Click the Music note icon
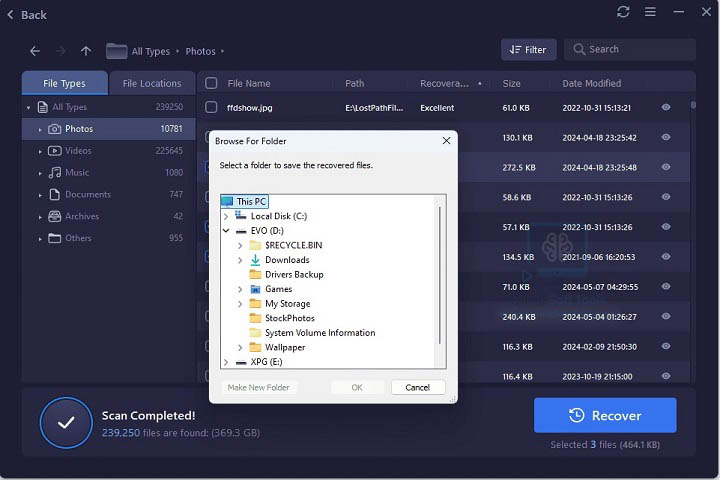The width and height of the screenshot is (720, 480). click(55, 173)
